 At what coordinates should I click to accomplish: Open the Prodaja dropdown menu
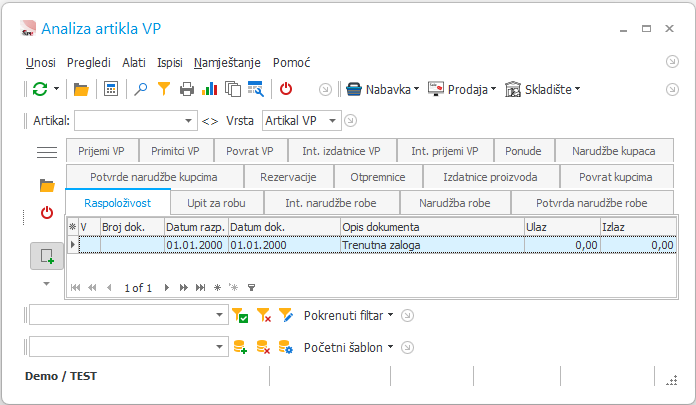click(462, 89)
